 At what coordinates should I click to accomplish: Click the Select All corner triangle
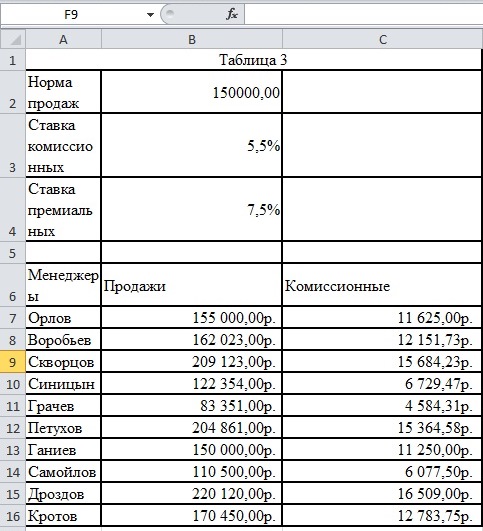tap(13, 39)
